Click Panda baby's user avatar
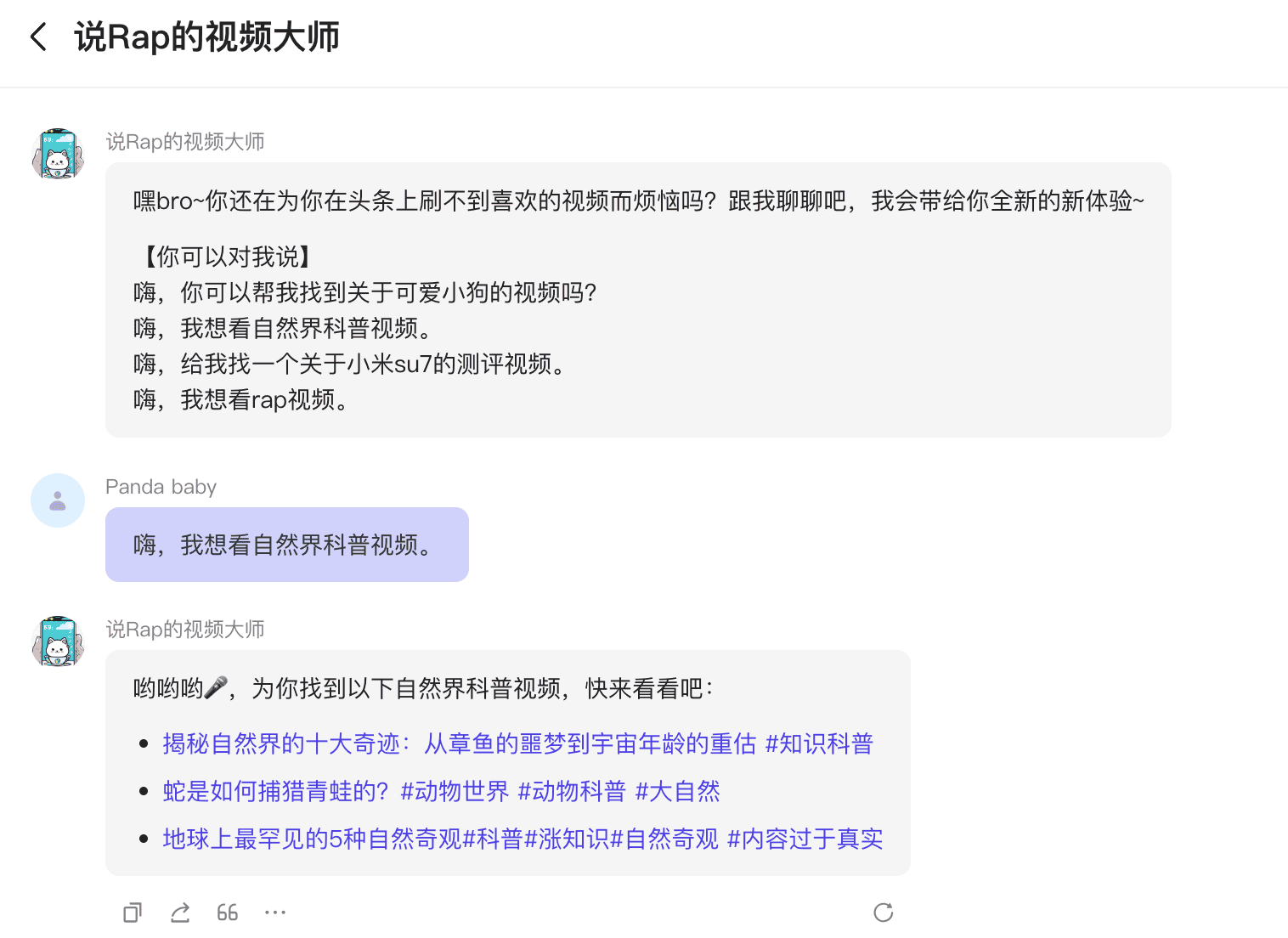Image resolution: width=1288 pixels, height=938 pixels. pyautogui.click(x=58, y=500)
